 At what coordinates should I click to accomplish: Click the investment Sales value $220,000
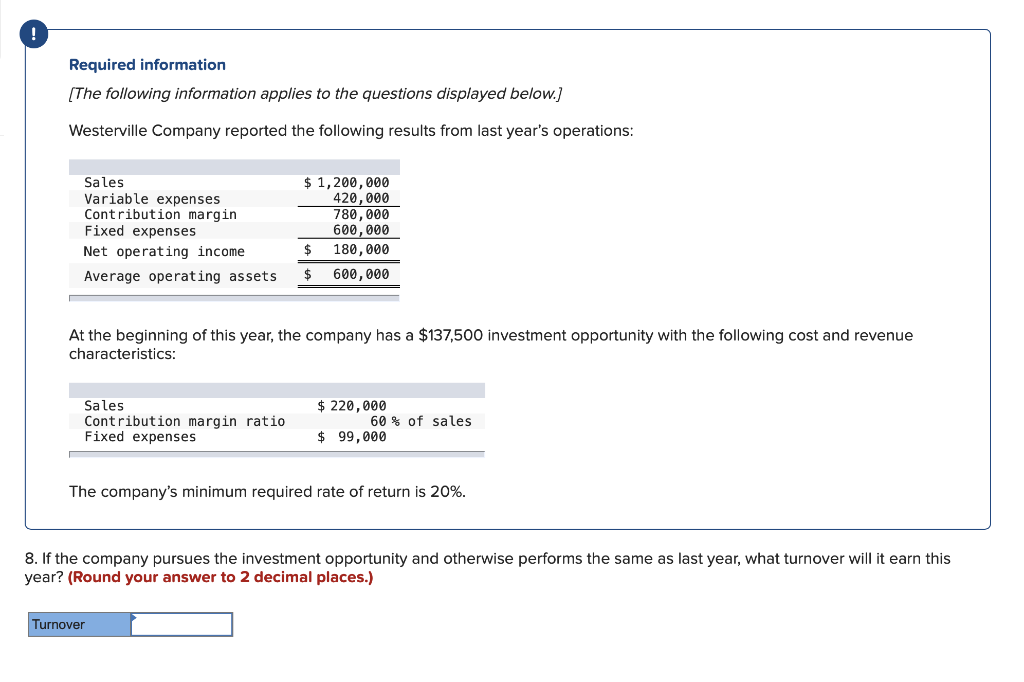tap(352, 406)
